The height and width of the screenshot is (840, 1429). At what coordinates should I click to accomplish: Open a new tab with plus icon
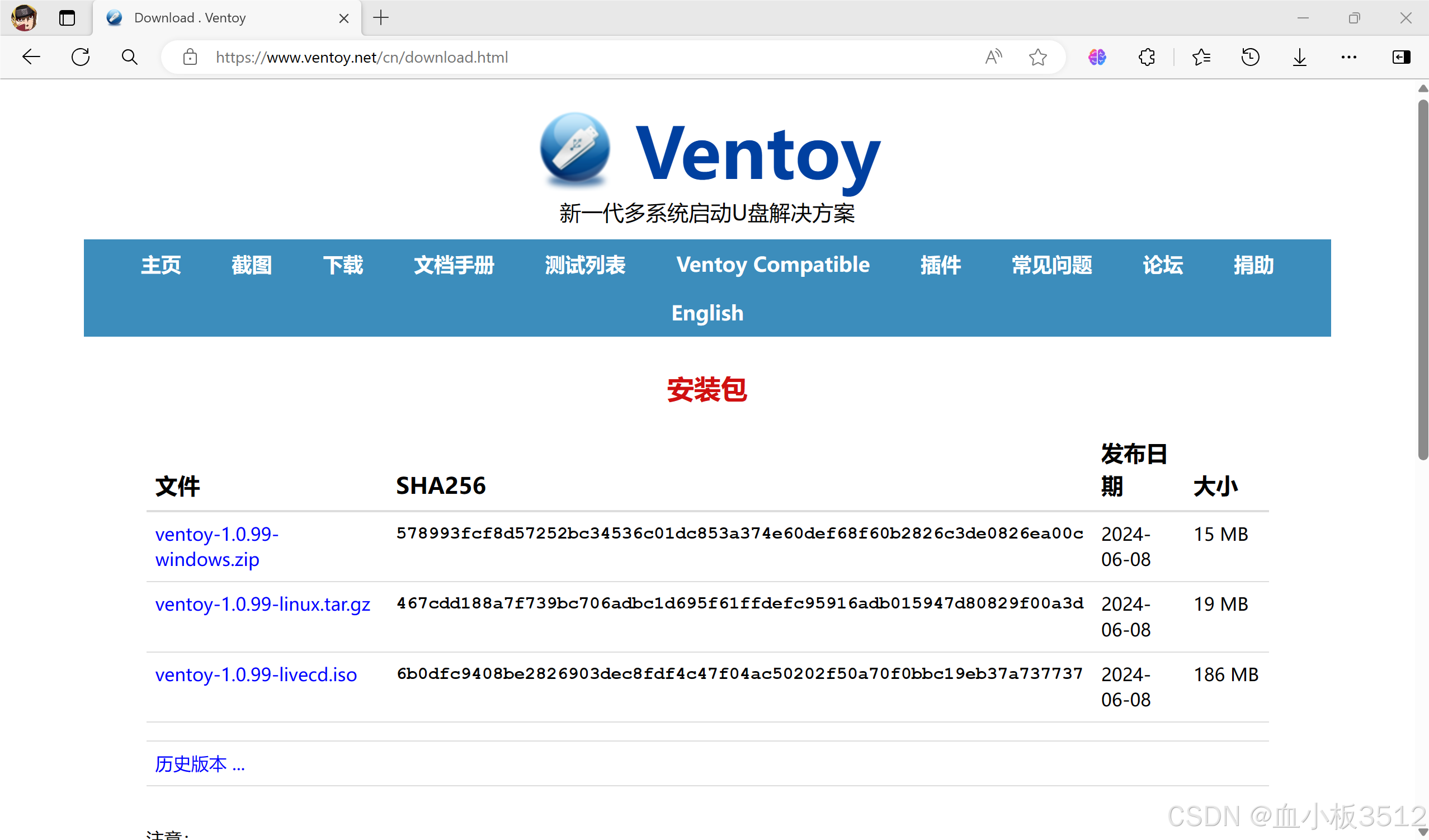[x=381, y=17]
